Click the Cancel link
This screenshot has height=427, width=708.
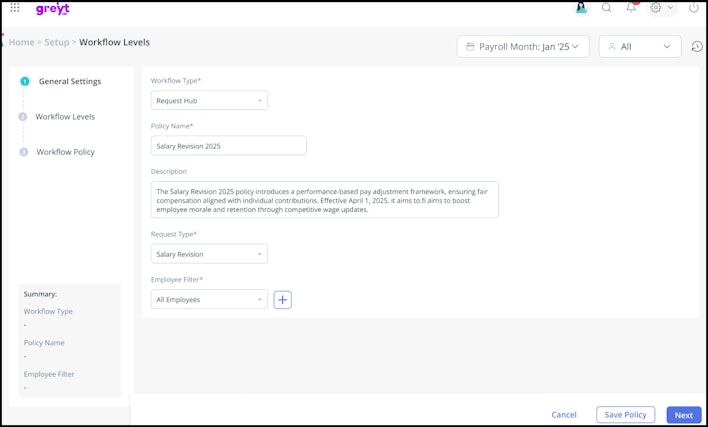564,415
